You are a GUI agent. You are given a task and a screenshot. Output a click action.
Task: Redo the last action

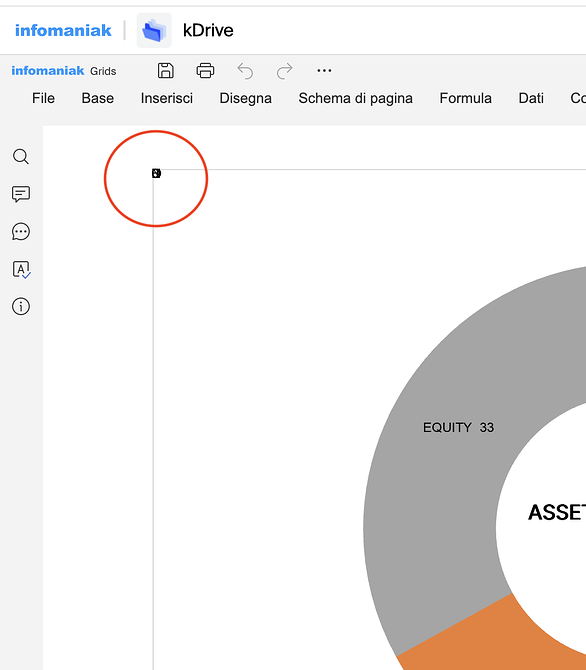tap(284, 71)
